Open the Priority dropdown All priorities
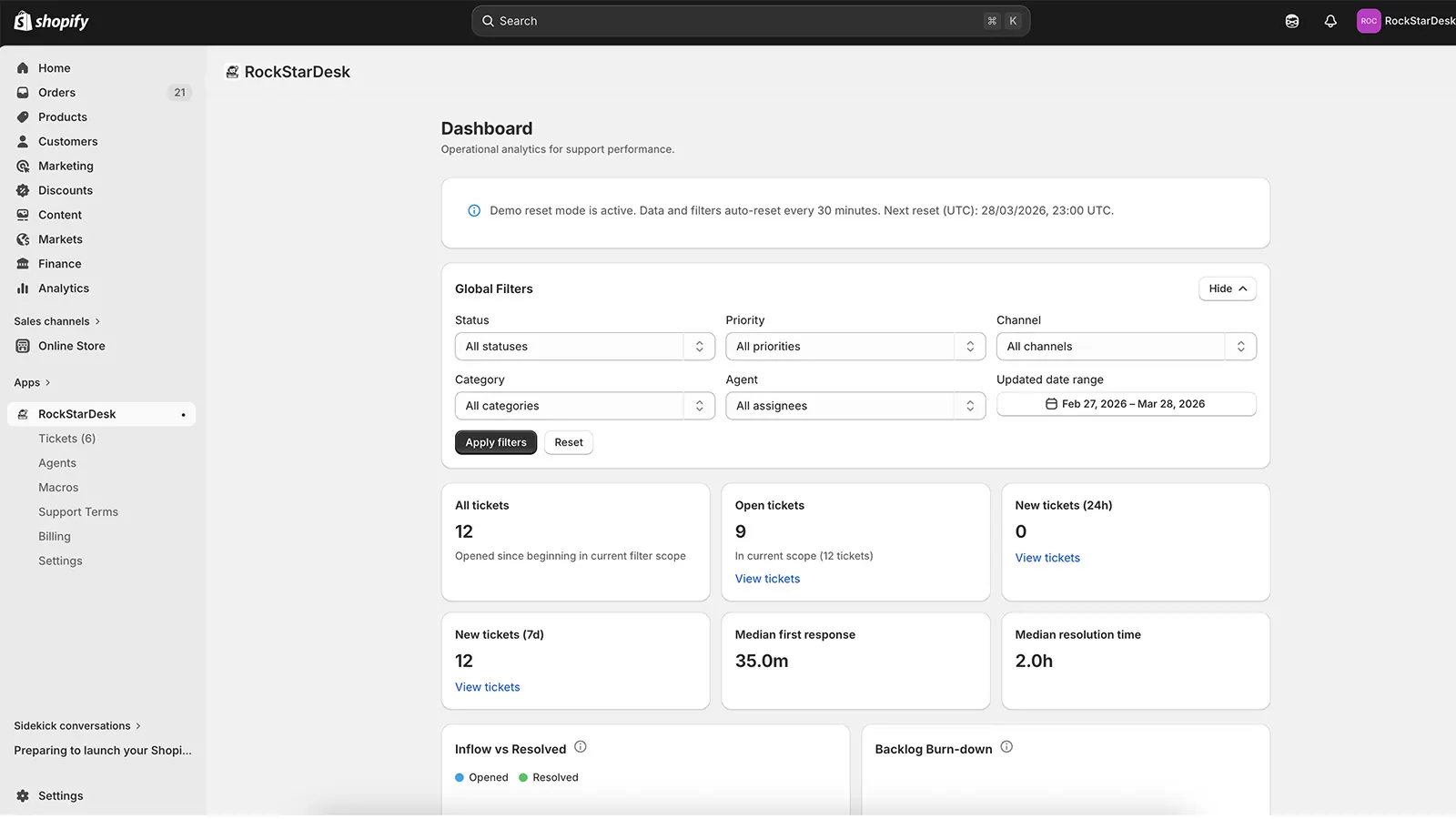The width and height of the screenshot is (1456, 819). pyautogui.click(x=855, y=347)
